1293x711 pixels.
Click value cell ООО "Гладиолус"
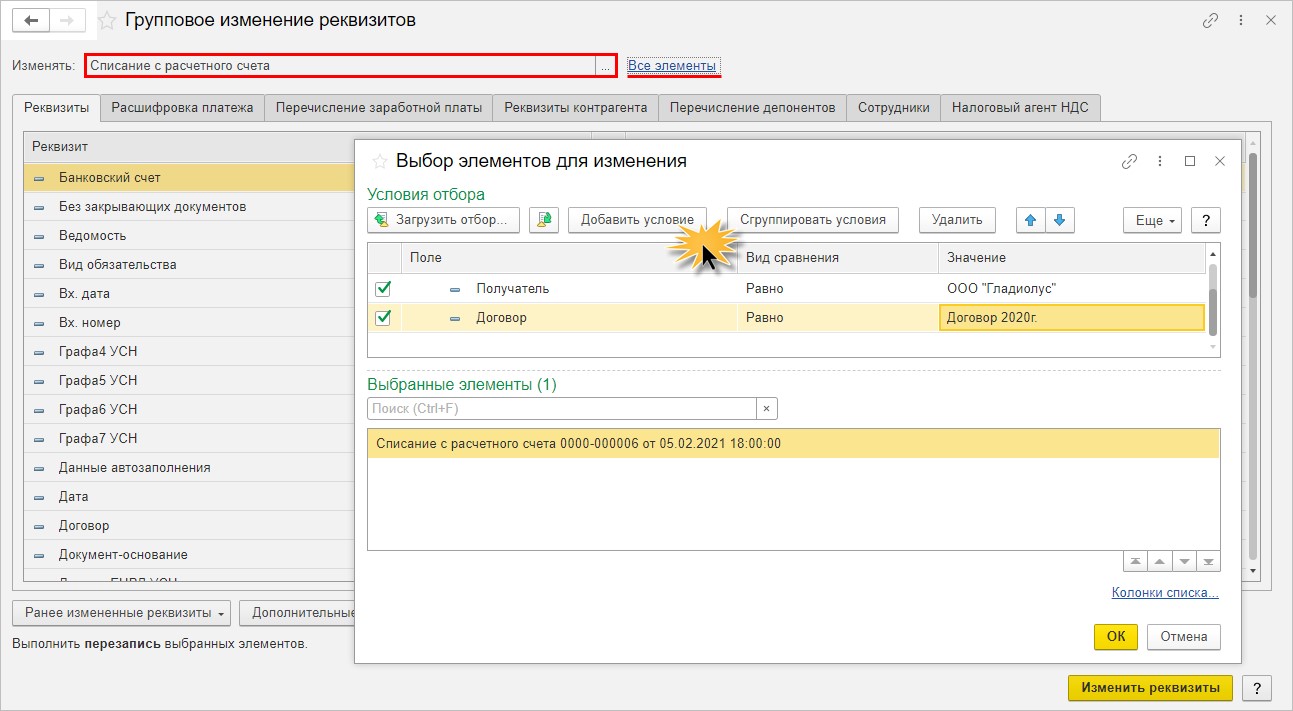click(1072, 289)
